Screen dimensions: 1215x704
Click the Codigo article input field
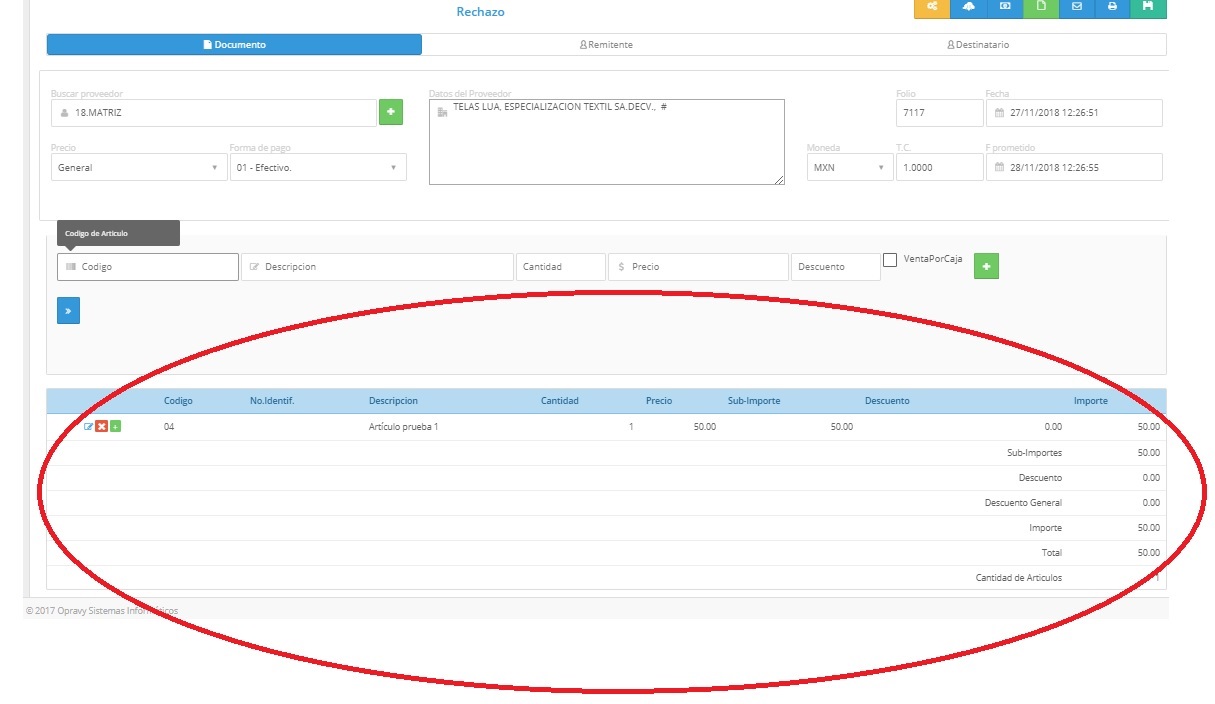tap(148, 267)
